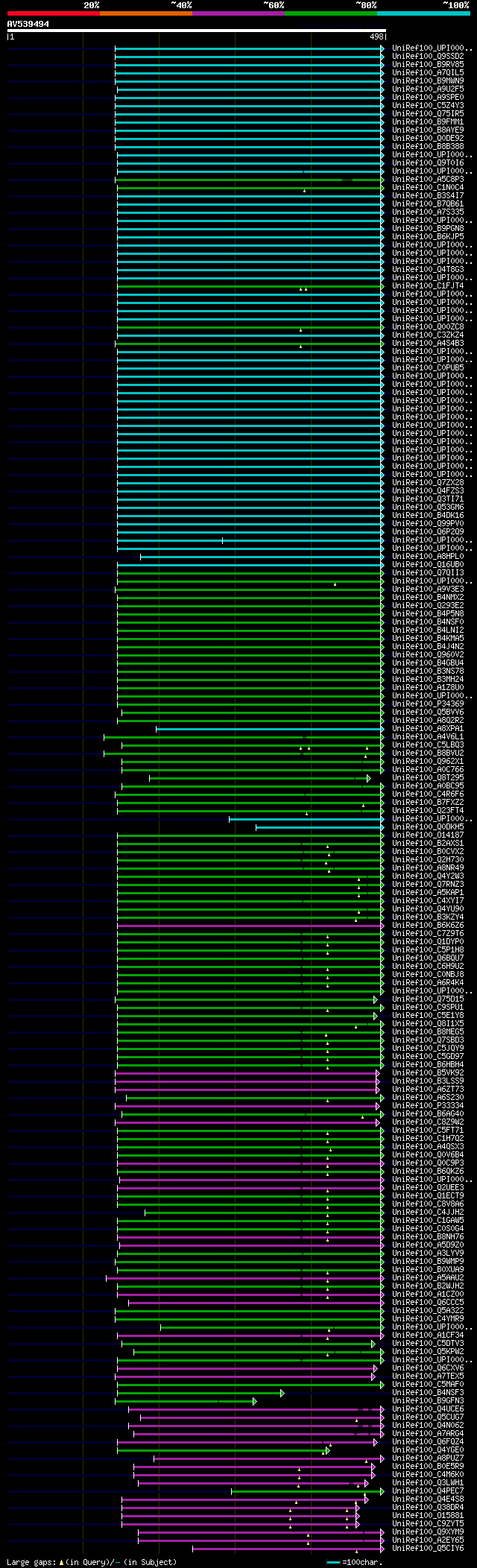Click the red 20% identity legend bar

pyautogui.click(x=53, y=13)
